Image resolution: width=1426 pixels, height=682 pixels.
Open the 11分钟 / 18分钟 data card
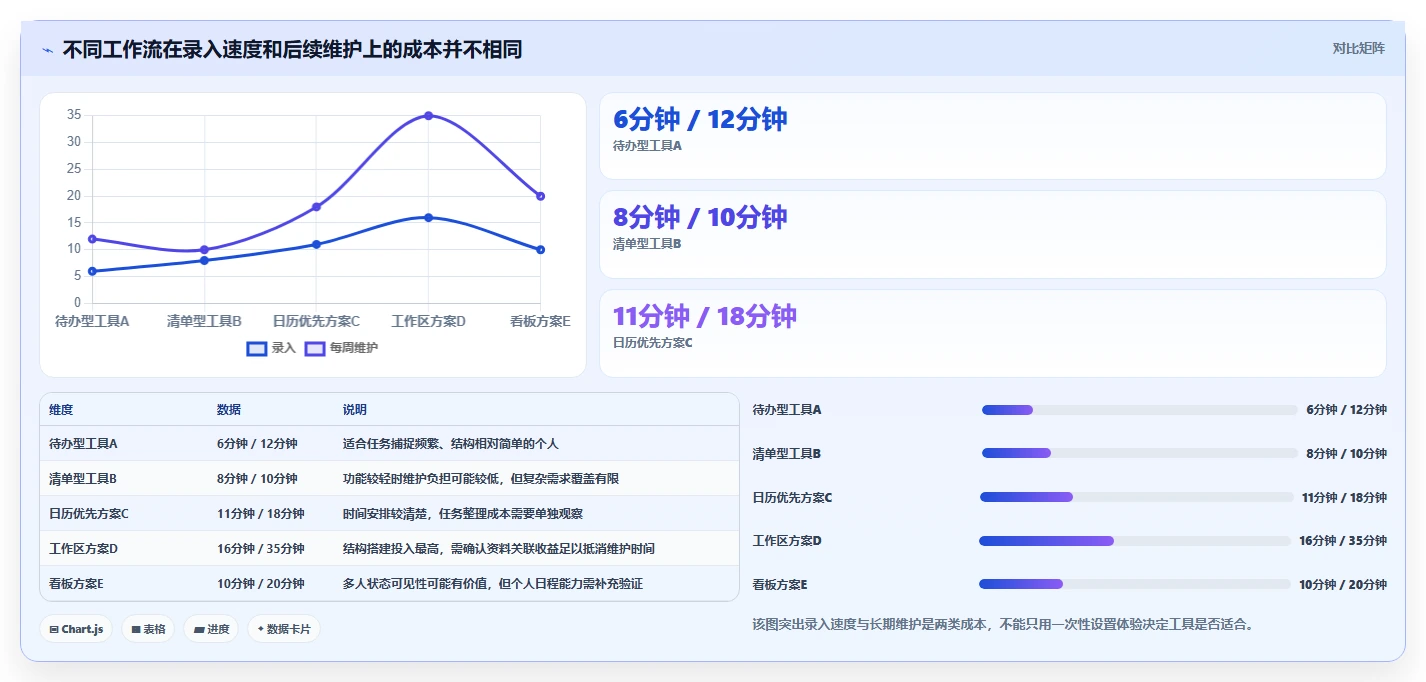point(992,333)
